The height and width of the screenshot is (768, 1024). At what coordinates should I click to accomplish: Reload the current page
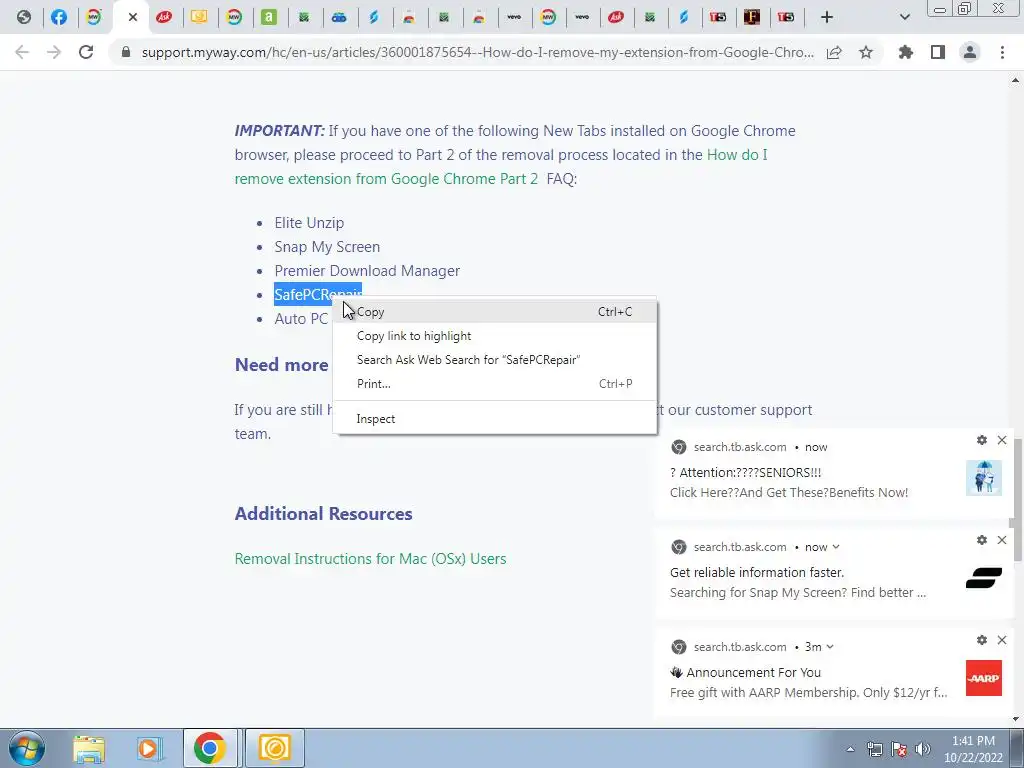pos(86,52)
